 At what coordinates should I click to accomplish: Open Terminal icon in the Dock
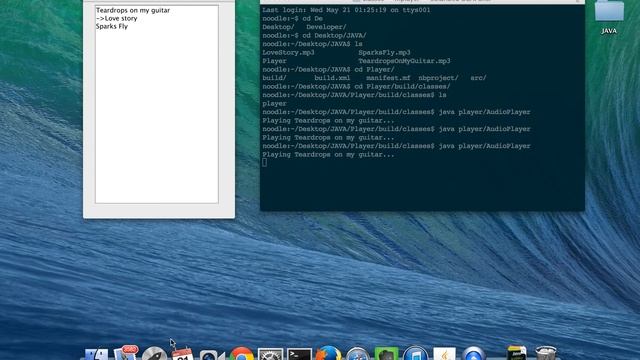[299, 354]
